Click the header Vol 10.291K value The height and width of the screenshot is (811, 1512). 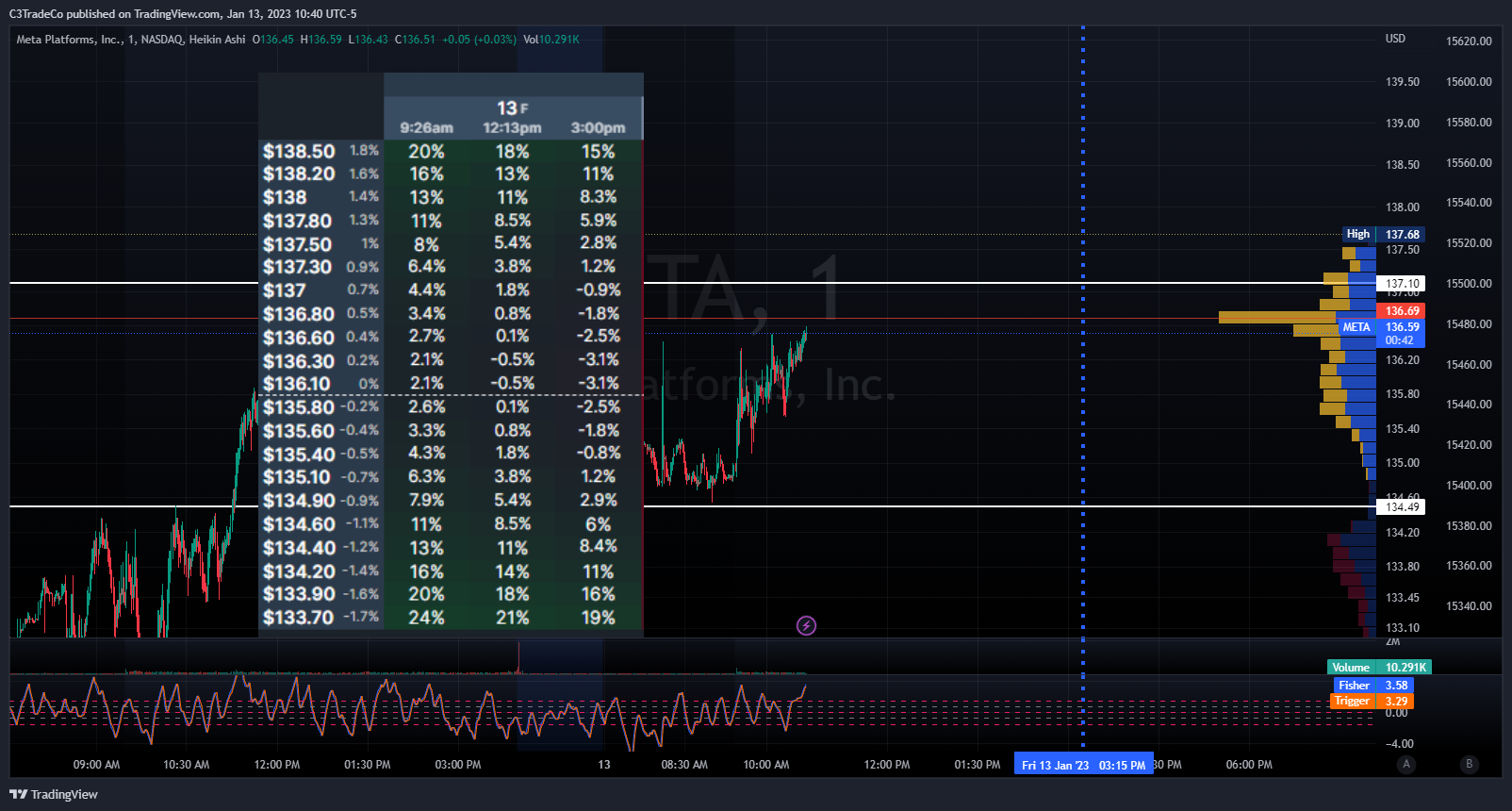(x=551, y=40)
